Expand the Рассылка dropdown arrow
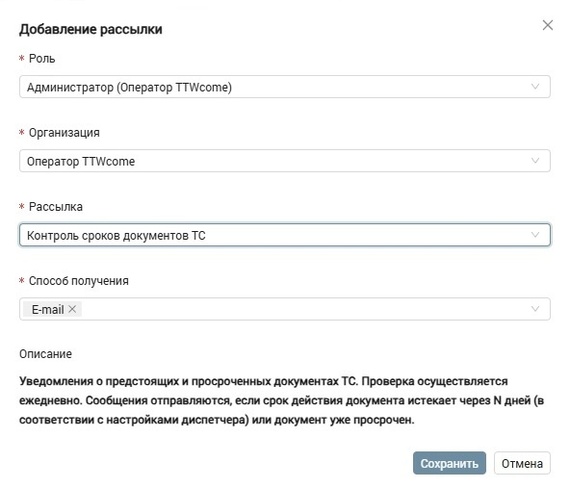Viewport: 570px width, 488px height. coord(535,235)
